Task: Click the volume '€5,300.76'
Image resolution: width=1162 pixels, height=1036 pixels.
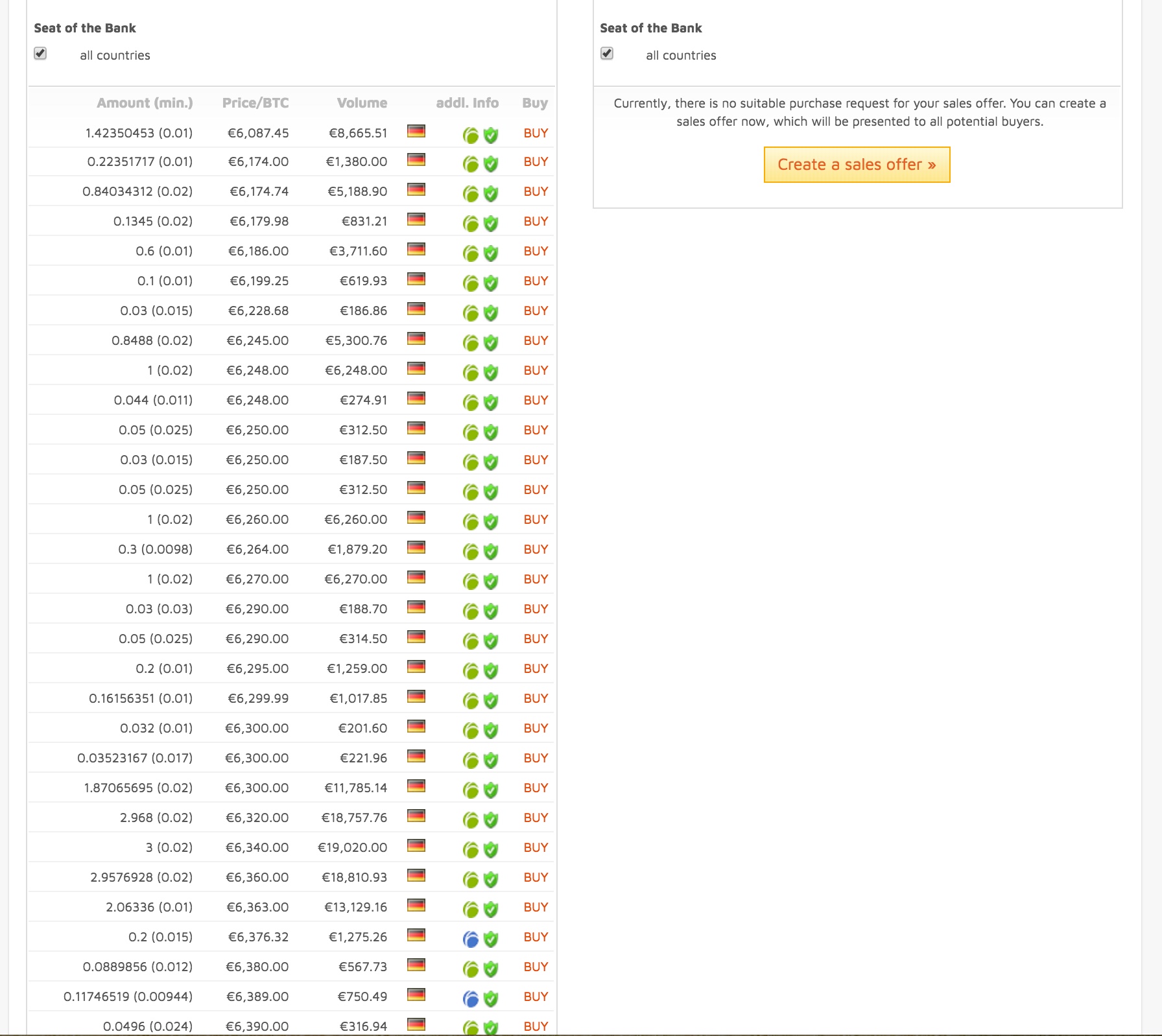Action: click(356, 340)
